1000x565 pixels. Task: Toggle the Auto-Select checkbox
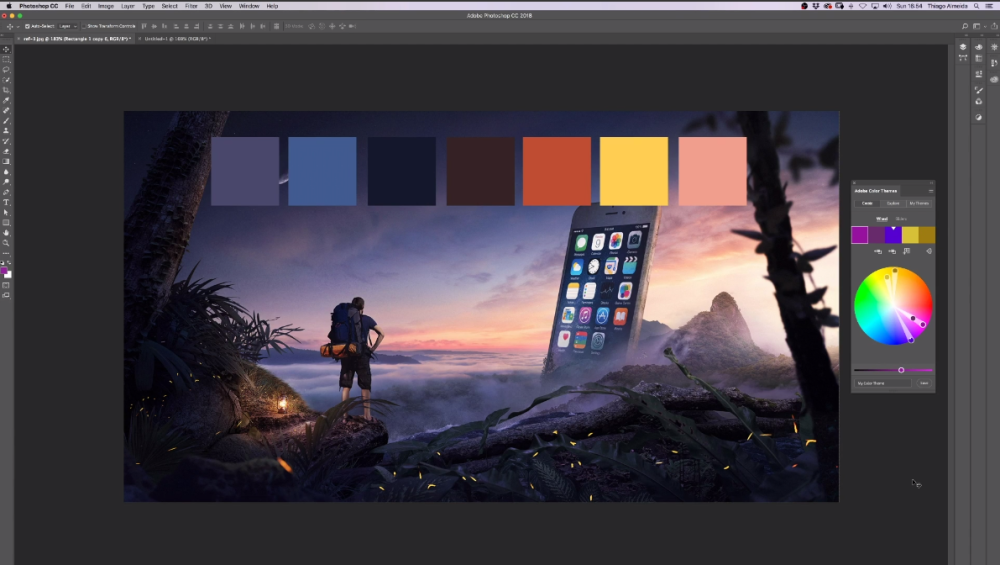click(x=27, y=26)
